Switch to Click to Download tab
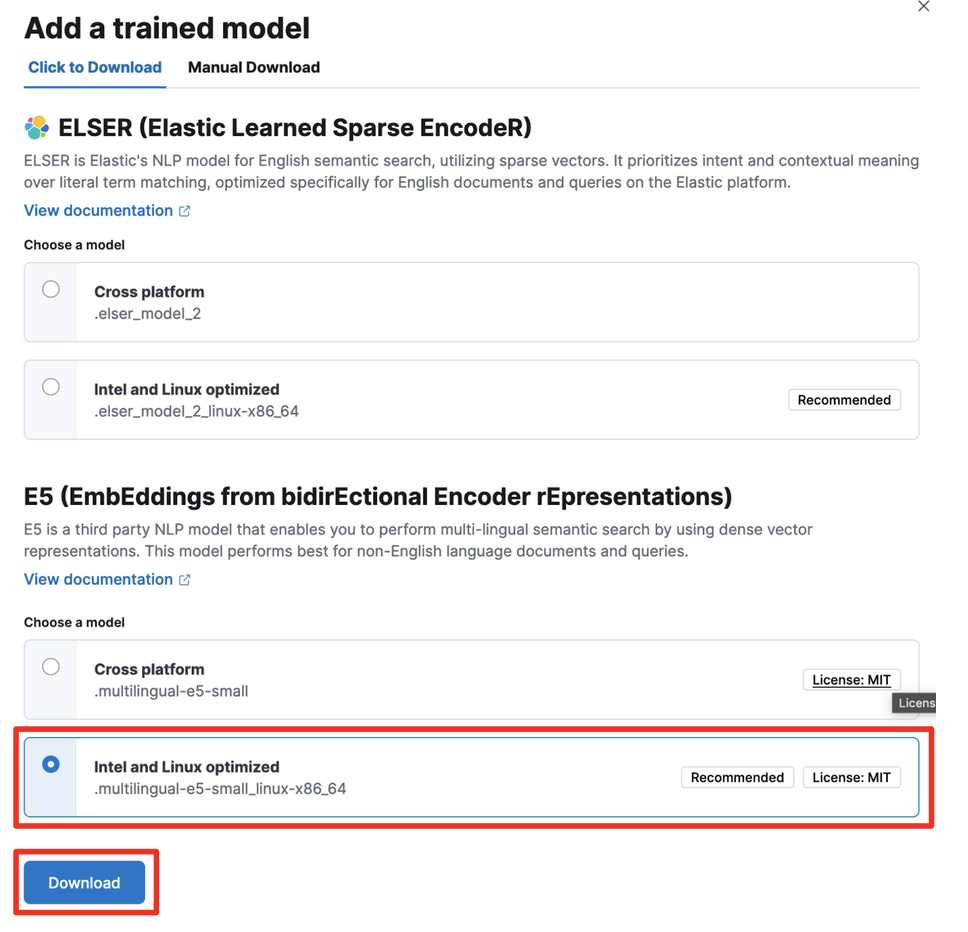968x932 pixels. coord(95,68)
